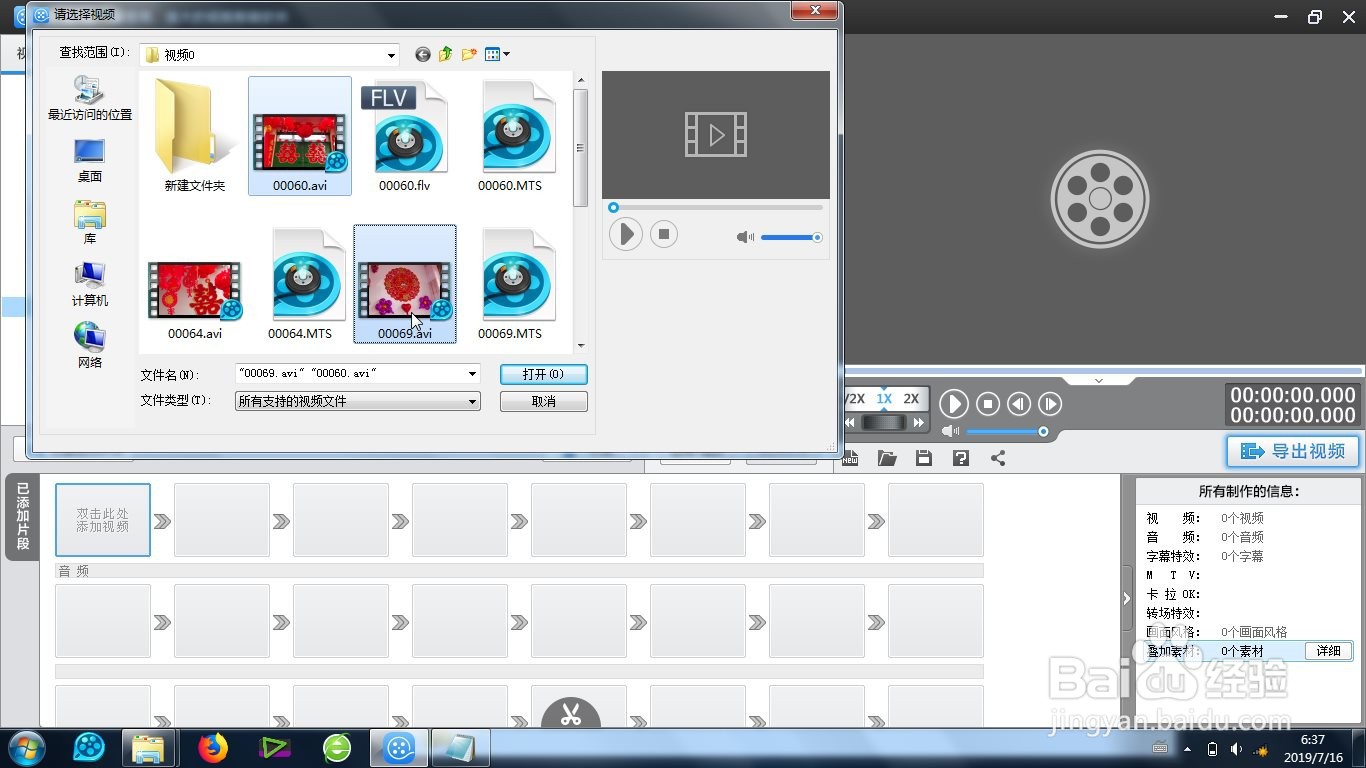Click the scissors cut icon
Screen dimensions: 1366x768
(x=571, y=714)
